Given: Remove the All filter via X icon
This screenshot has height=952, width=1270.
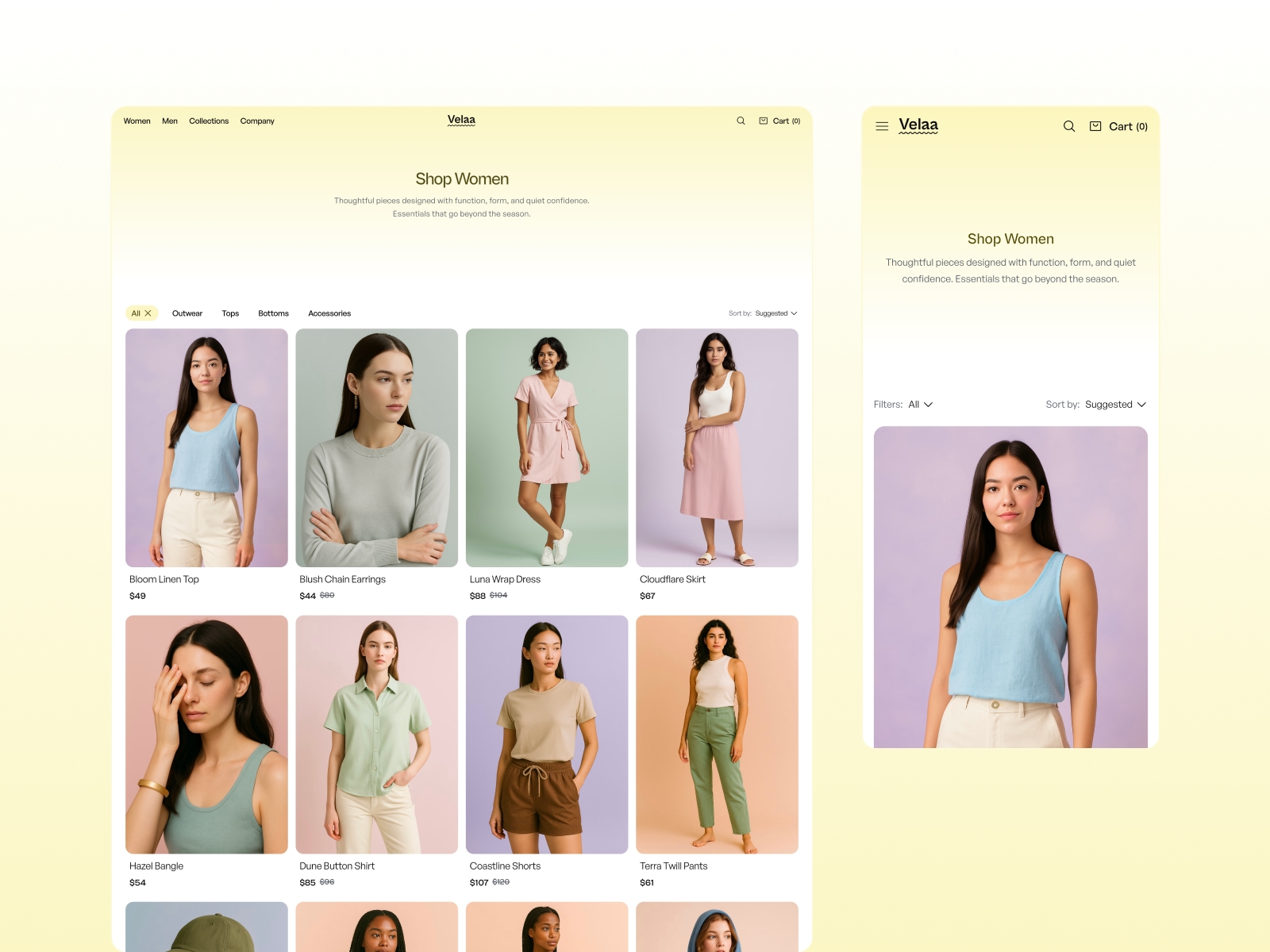Looking at the screenshot, I should pos(148,313).
